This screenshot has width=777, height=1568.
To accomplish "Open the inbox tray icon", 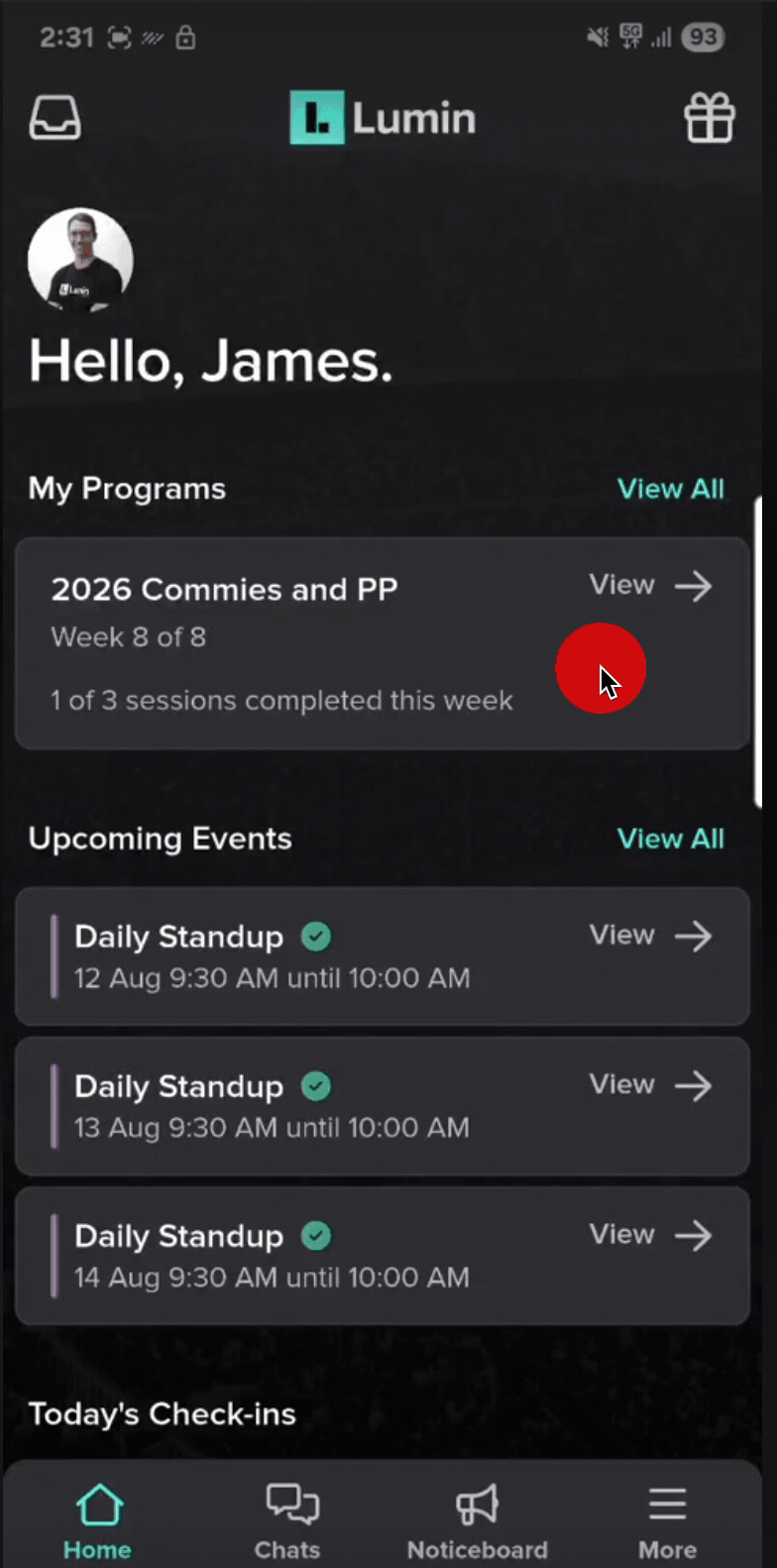I will point(55,118).
